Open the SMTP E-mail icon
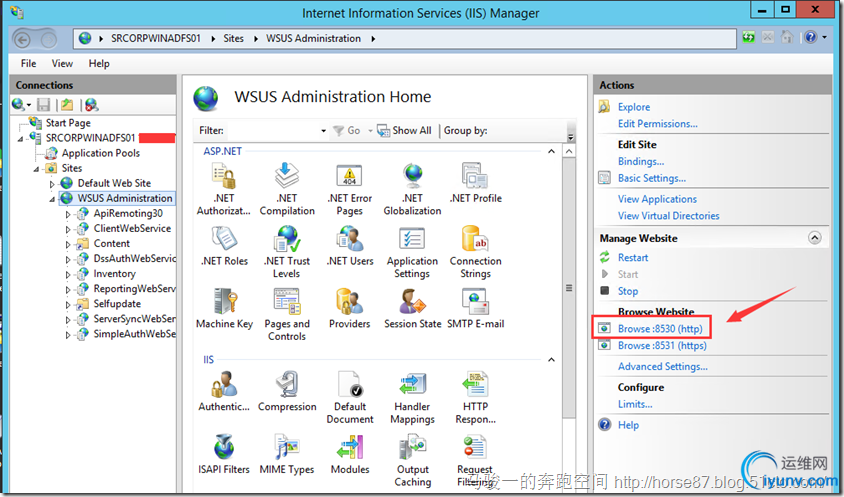The image size is (844, 497). click(x=475, y=302)
